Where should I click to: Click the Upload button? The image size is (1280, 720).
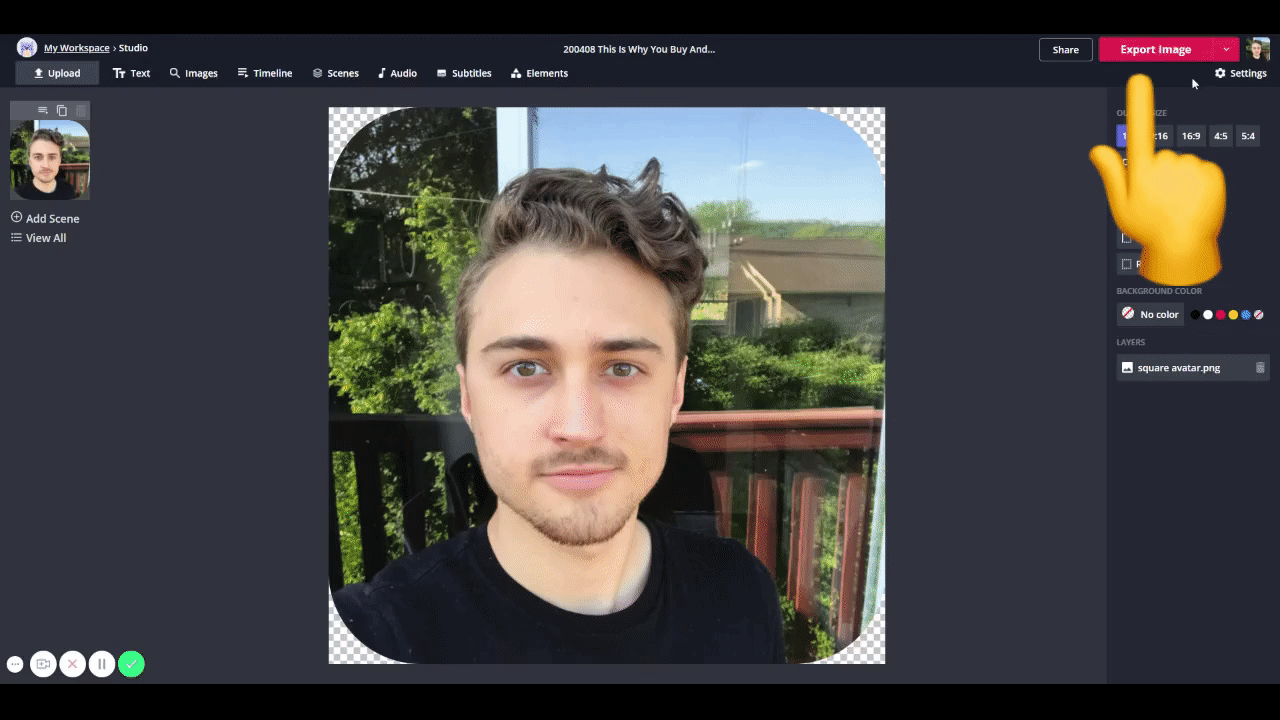pyautogui.click(x=57, y=73)
